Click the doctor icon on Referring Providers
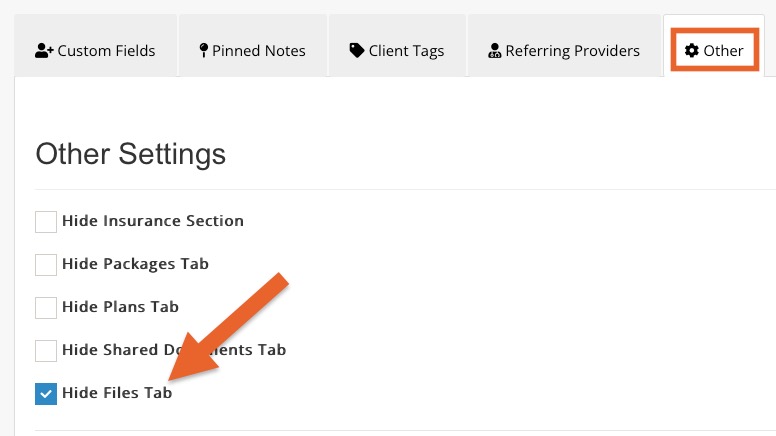 click(x=494, y=50)
